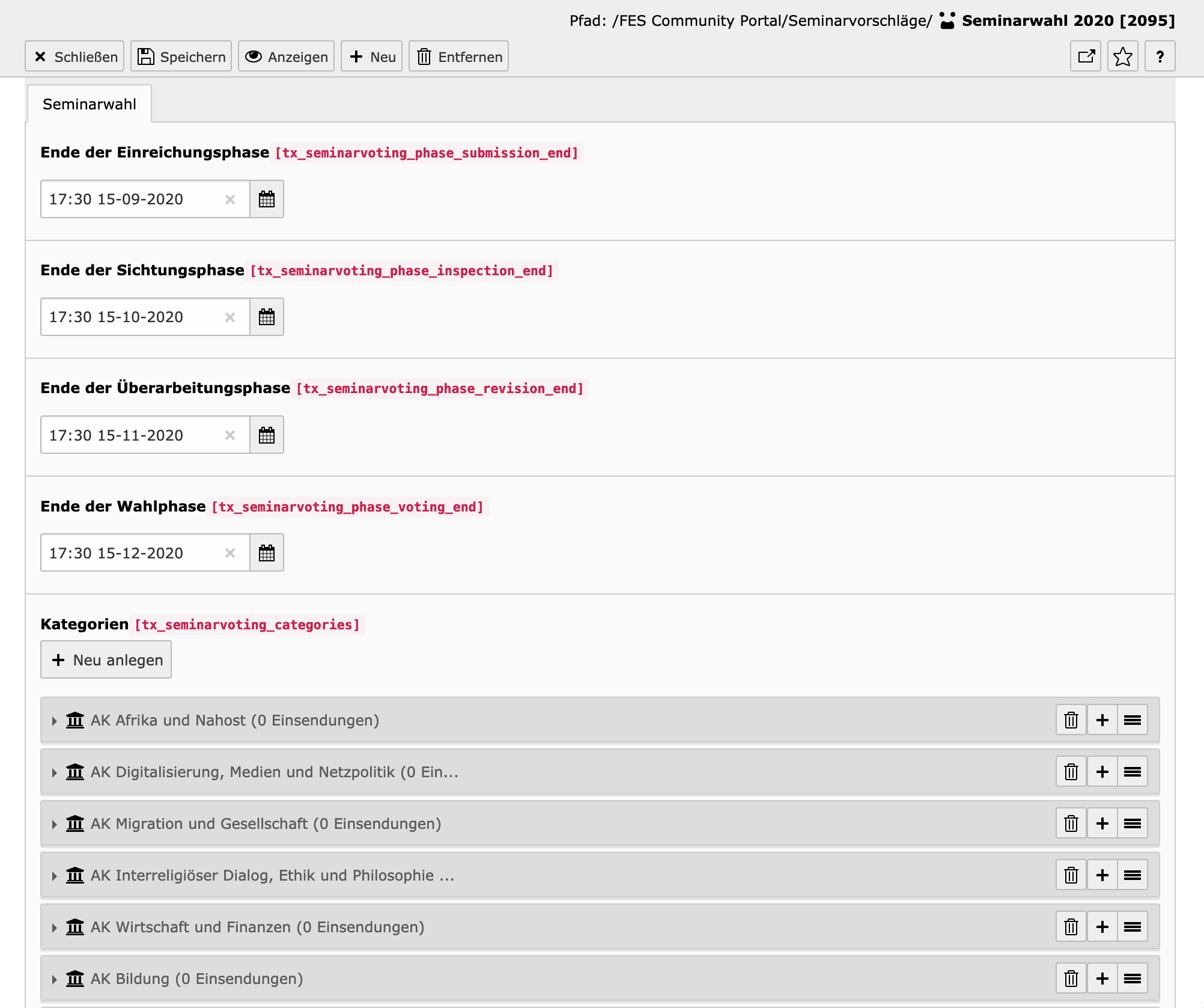This screenshot has height=1008, width=1204.
Task: Open sort options for AK Wirtschaft und Finanzen
Action: [1132, 926]
